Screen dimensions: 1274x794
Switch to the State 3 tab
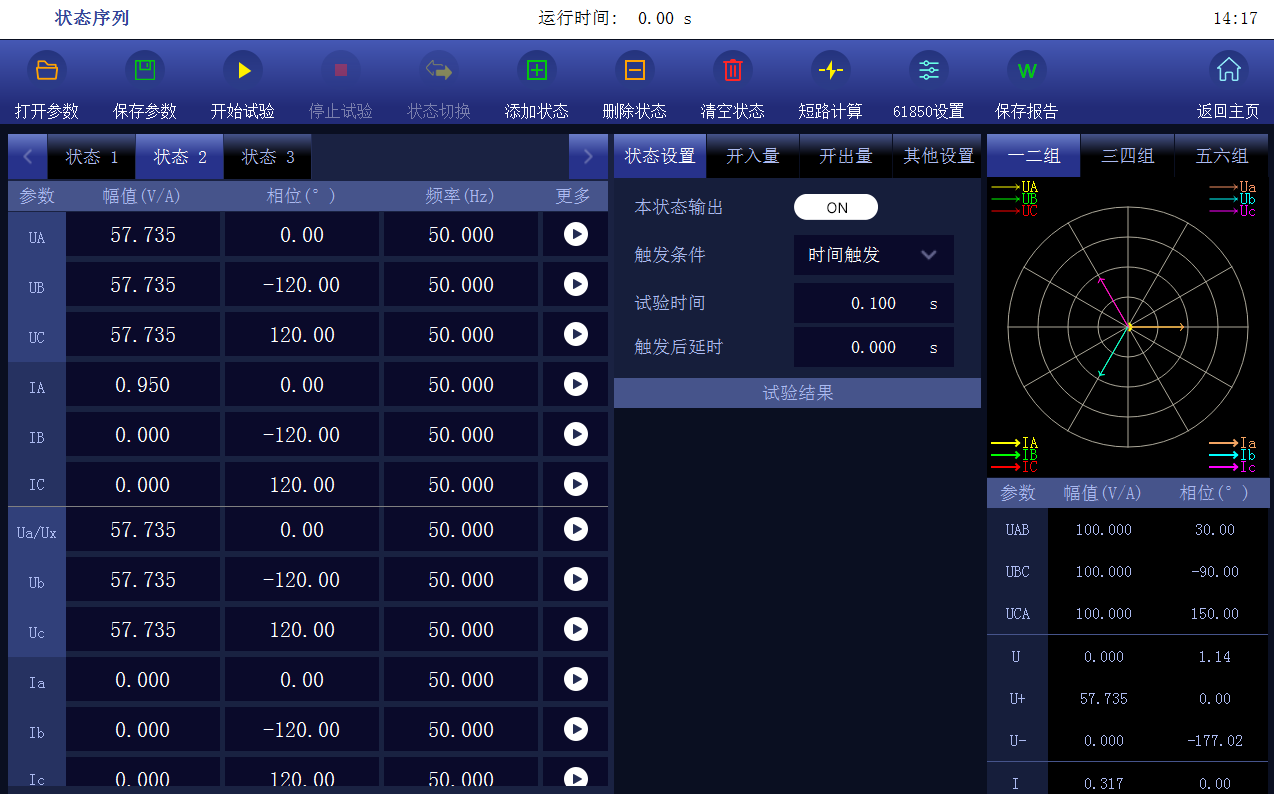tap(268, 157)
